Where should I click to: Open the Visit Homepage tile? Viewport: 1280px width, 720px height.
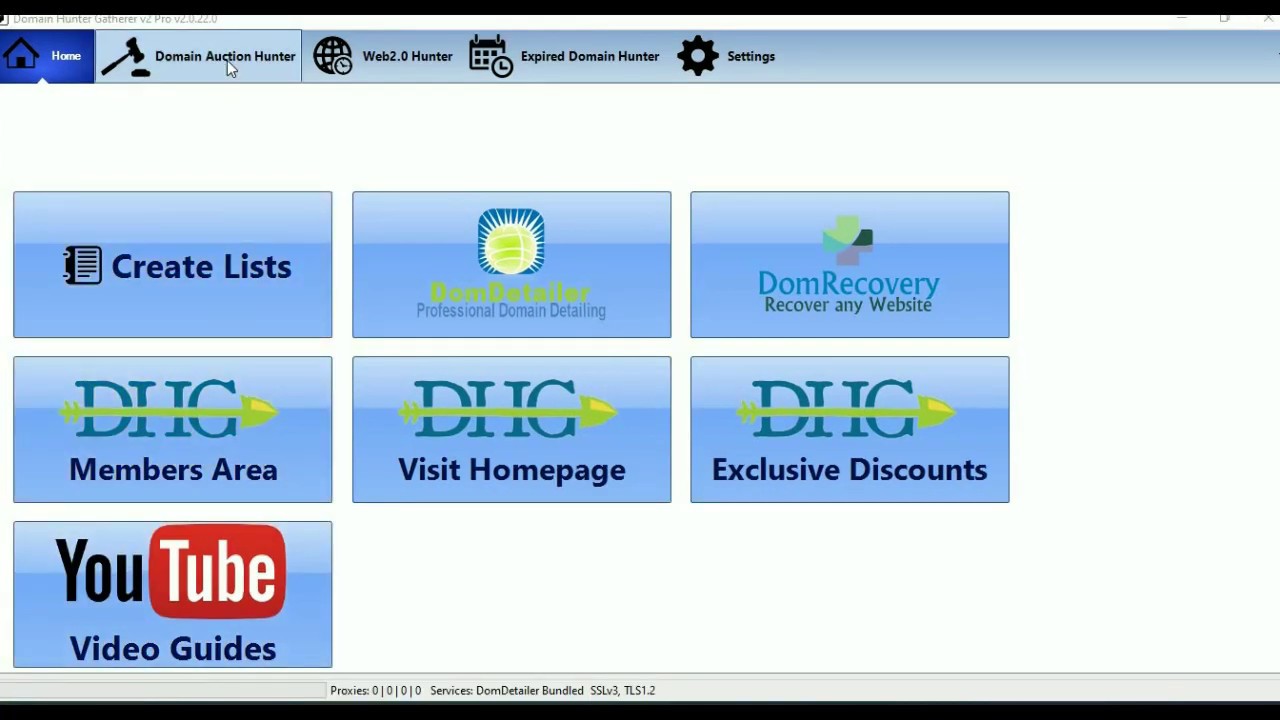pyautogui.click(x=511, y=430)
